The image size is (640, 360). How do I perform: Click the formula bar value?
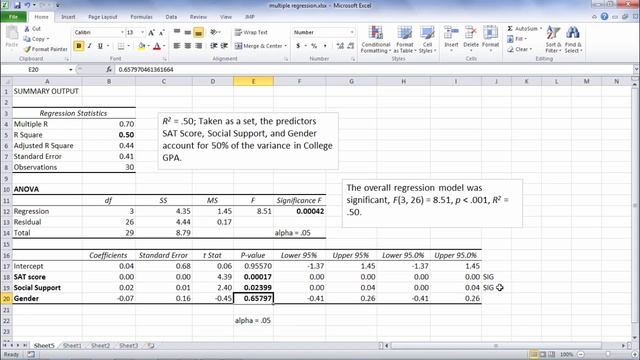click(x=146, y=69)
